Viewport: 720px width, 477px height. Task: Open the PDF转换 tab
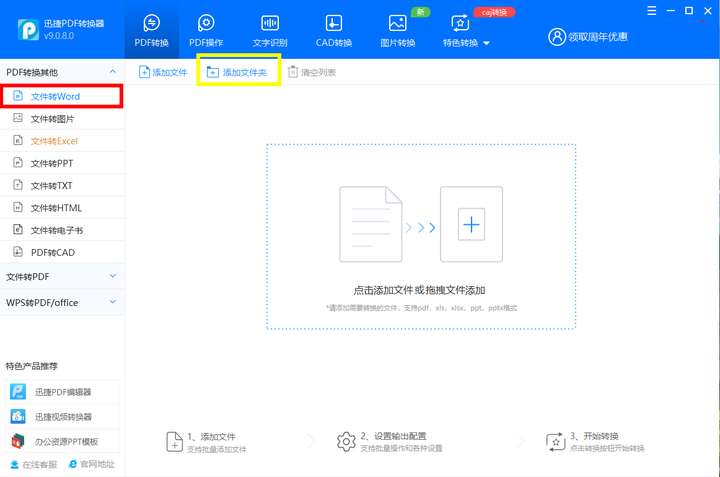point(152,30)
